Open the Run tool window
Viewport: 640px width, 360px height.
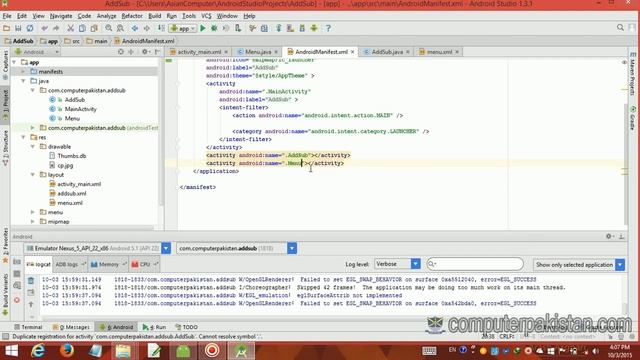[154, 327]
